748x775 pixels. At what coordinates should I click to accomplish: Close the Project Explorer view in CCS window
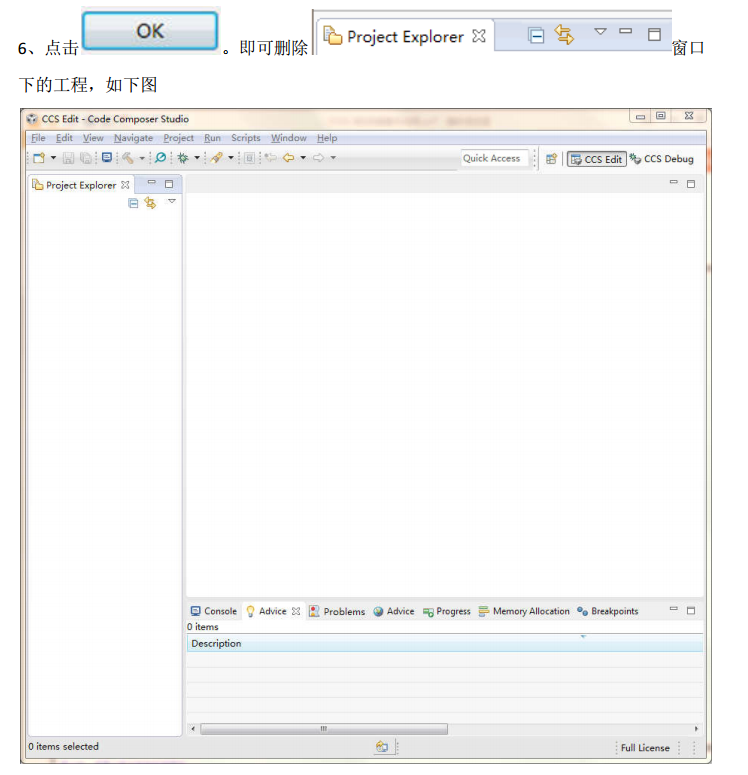(x=126, y=185)
